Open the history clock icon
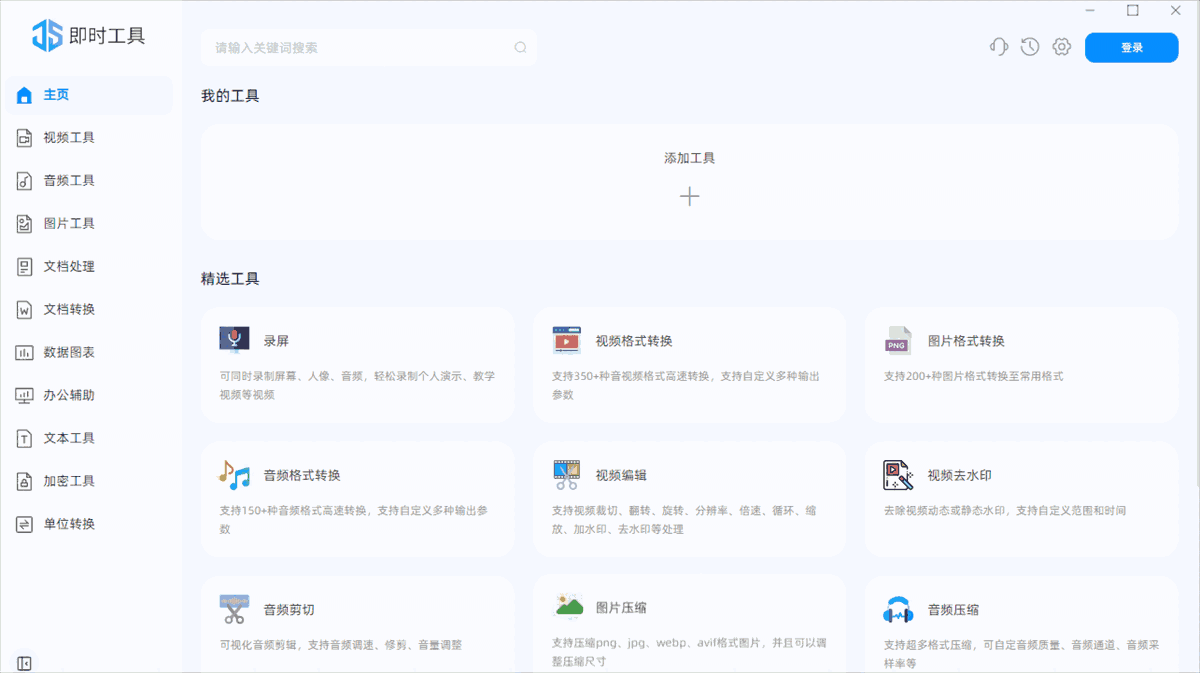 [1029, 46]
